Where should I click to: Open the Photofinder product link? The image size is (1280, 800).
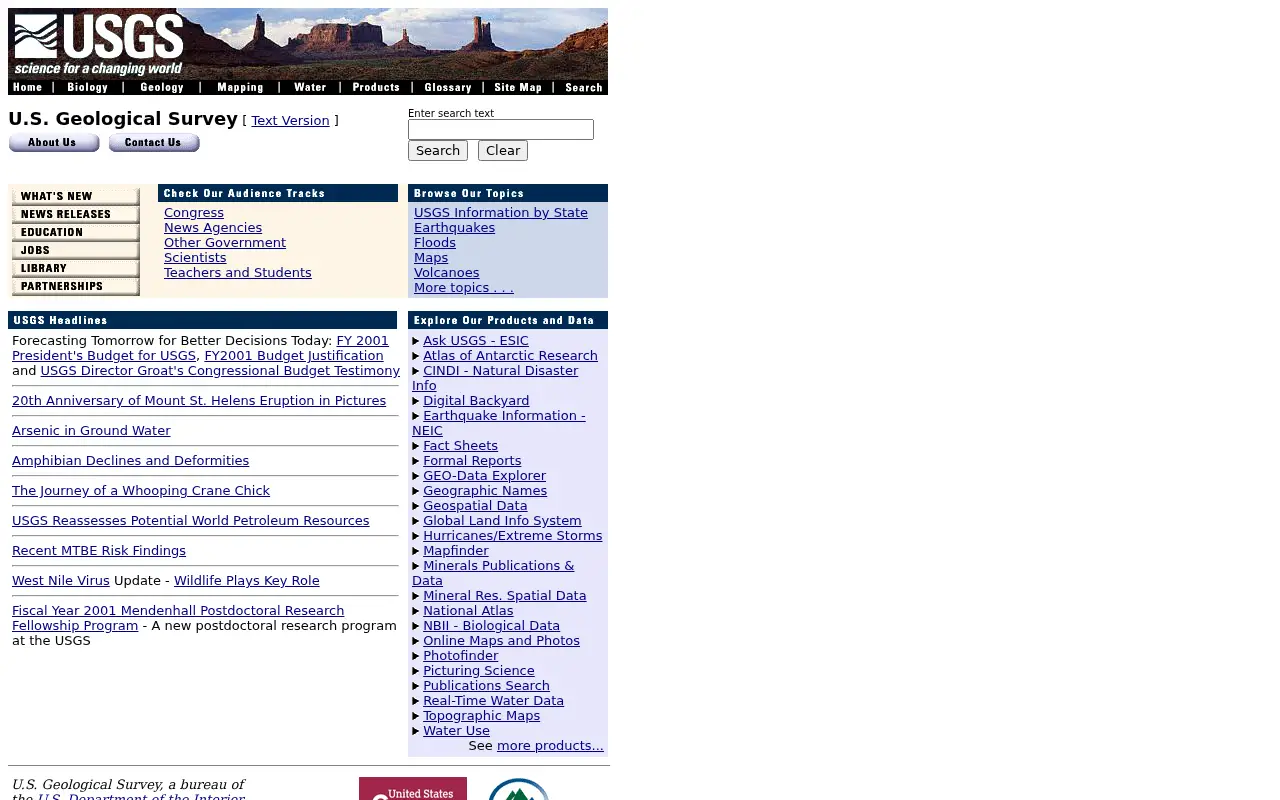tap(460, 656)
